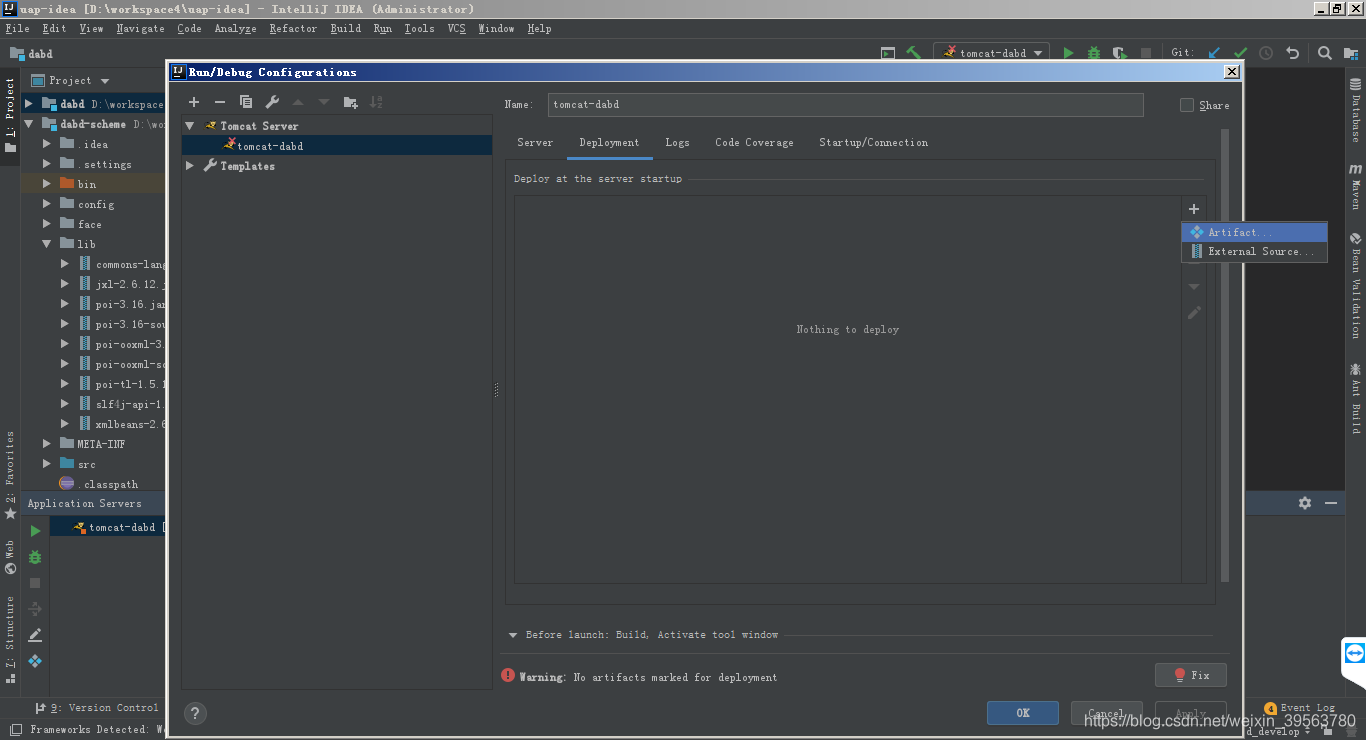Build project with the hammer icon
1366x740 pixels.
913,53
